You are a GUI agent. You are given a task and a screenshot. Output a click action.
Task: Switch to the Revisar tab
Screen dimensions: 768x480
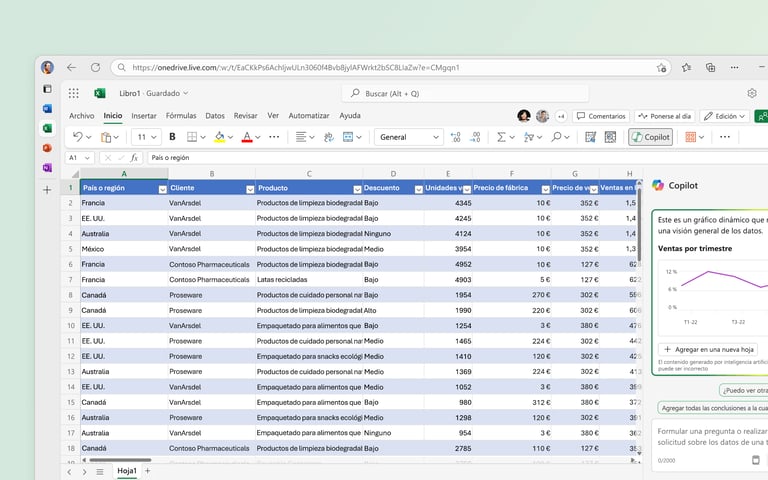pos(245,116)
